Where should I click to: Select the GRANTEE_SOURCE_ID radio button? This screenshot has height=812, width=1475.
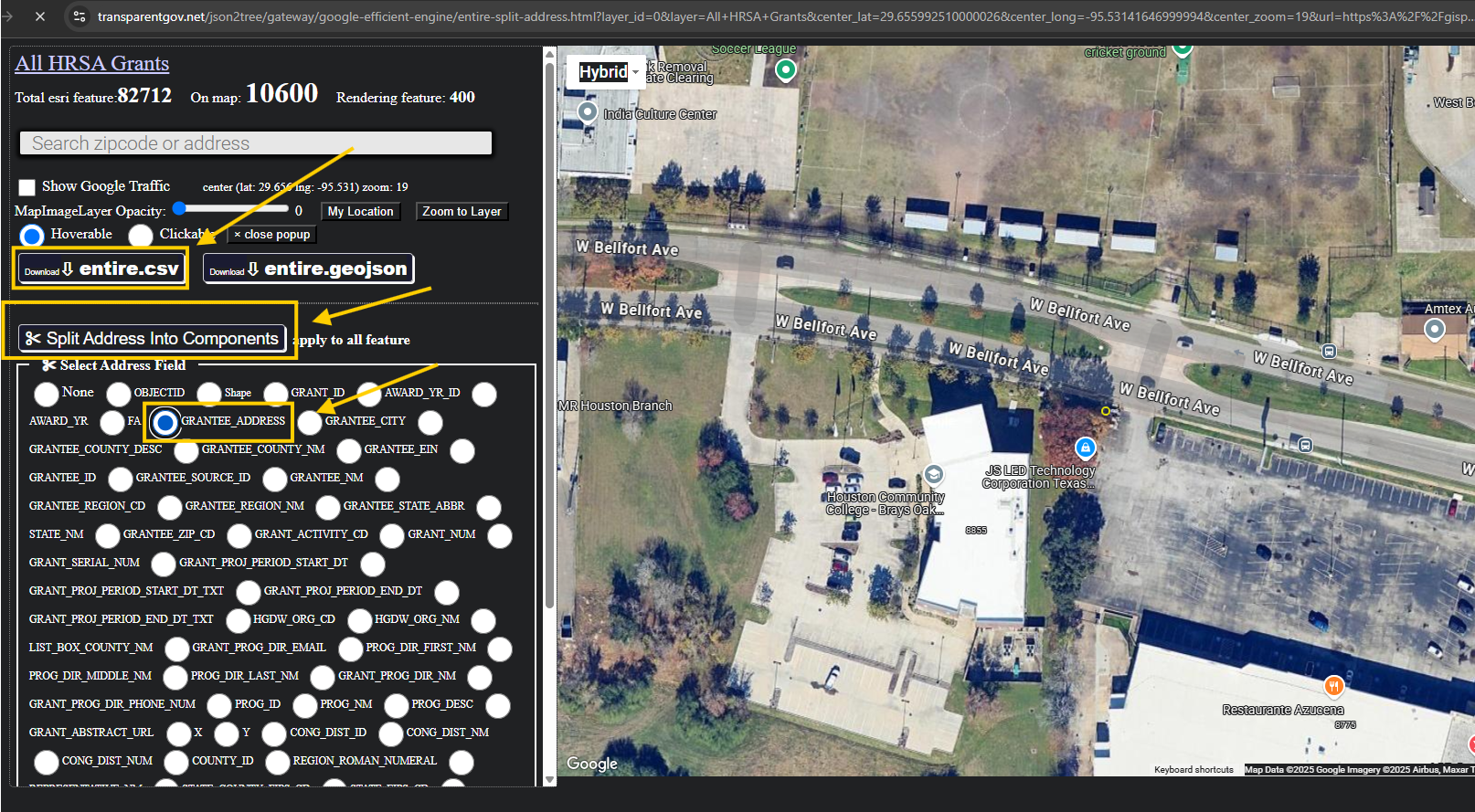[121, 480]
